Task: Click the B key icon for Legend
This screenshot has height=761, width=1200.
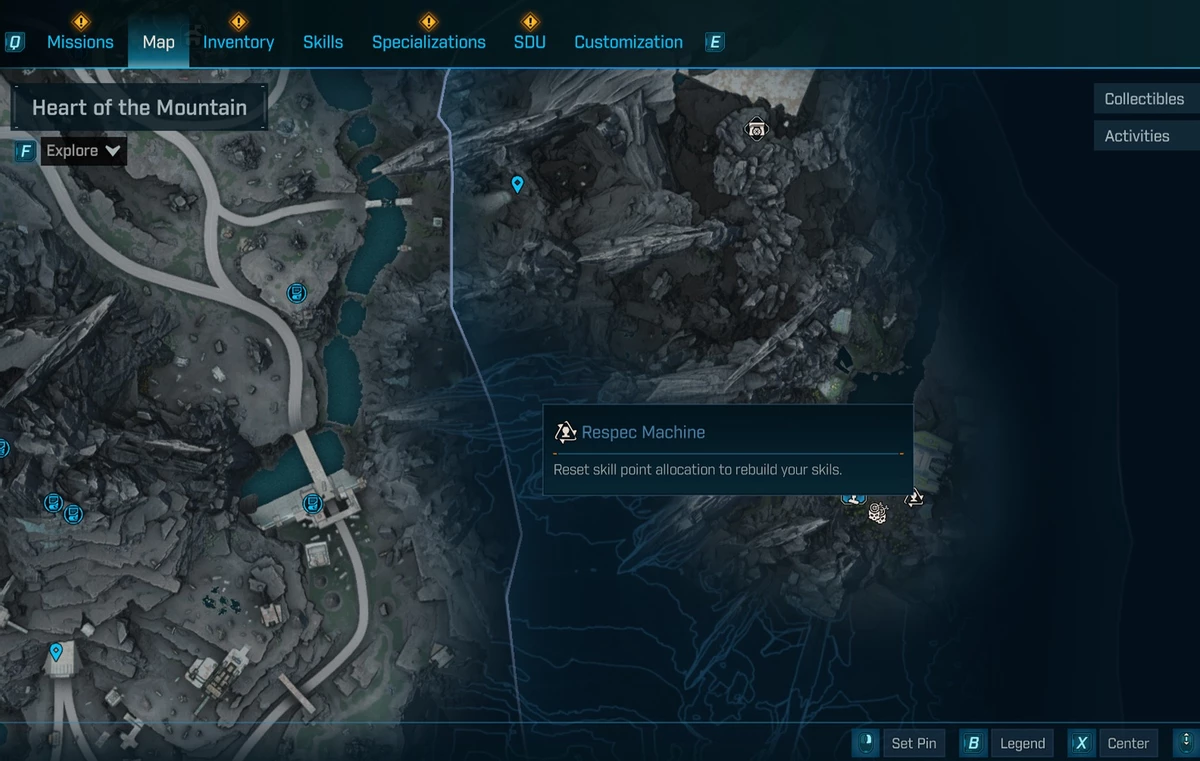Action: 973,743
